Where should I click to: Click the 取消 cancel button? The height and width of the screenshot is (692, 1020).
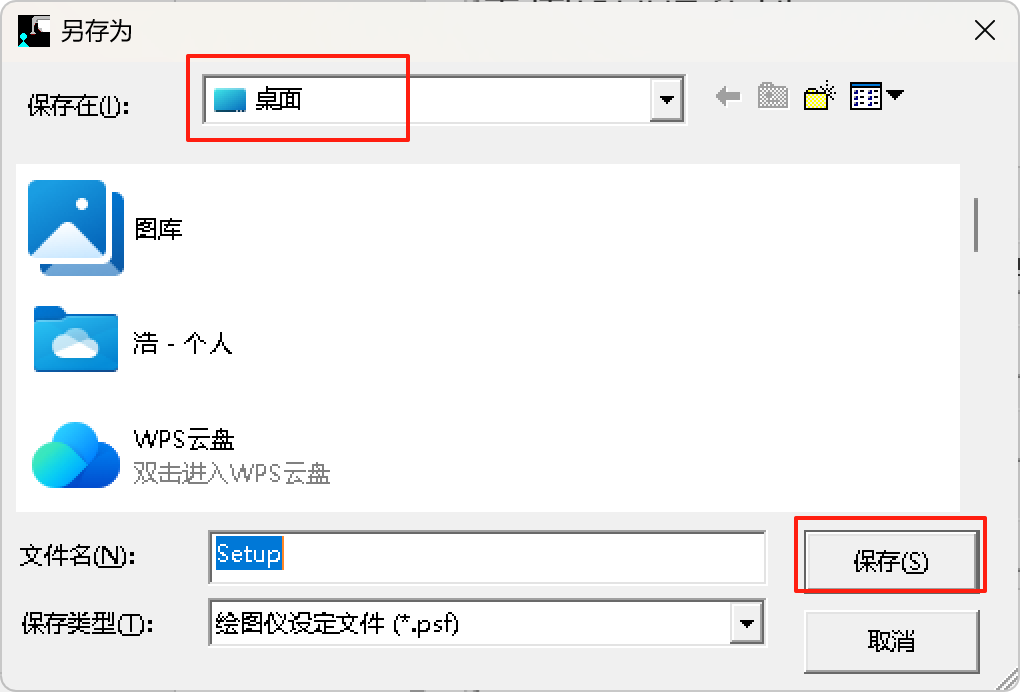coord(891,641)
